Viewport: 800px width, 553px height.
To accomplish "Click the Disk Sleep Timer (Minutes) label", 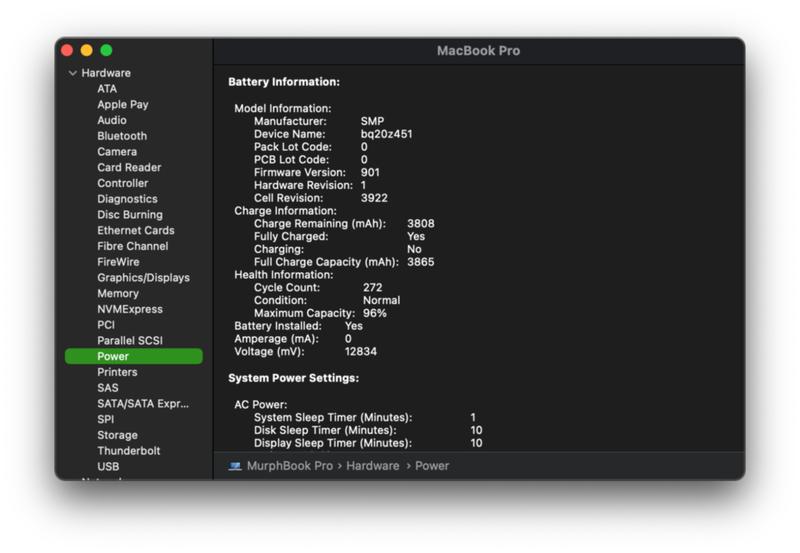I will pyautogui.click(x=325, y=431).
